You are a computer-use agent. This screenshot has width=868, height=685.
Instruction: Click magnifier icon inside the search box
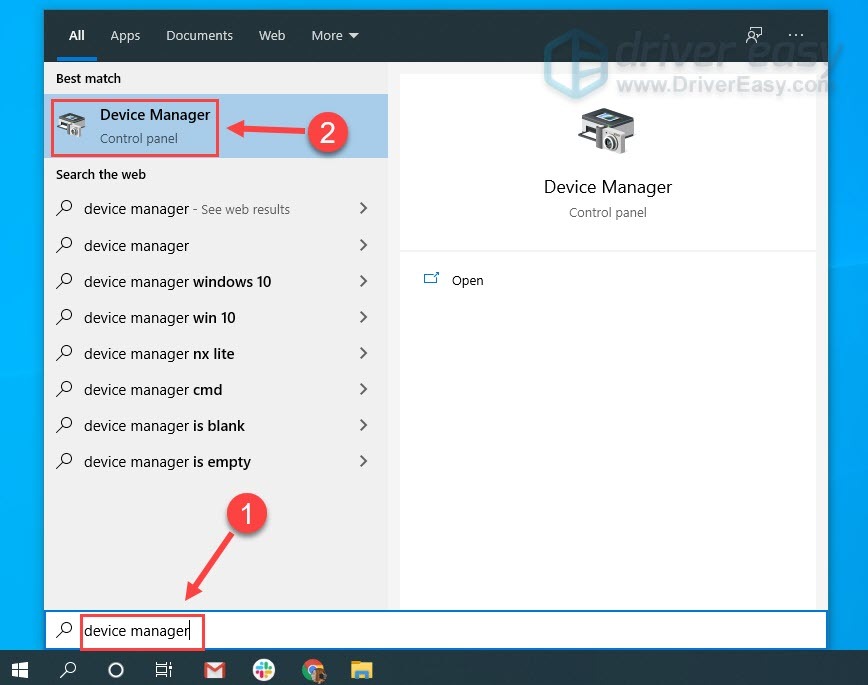(x=64, y=630)
